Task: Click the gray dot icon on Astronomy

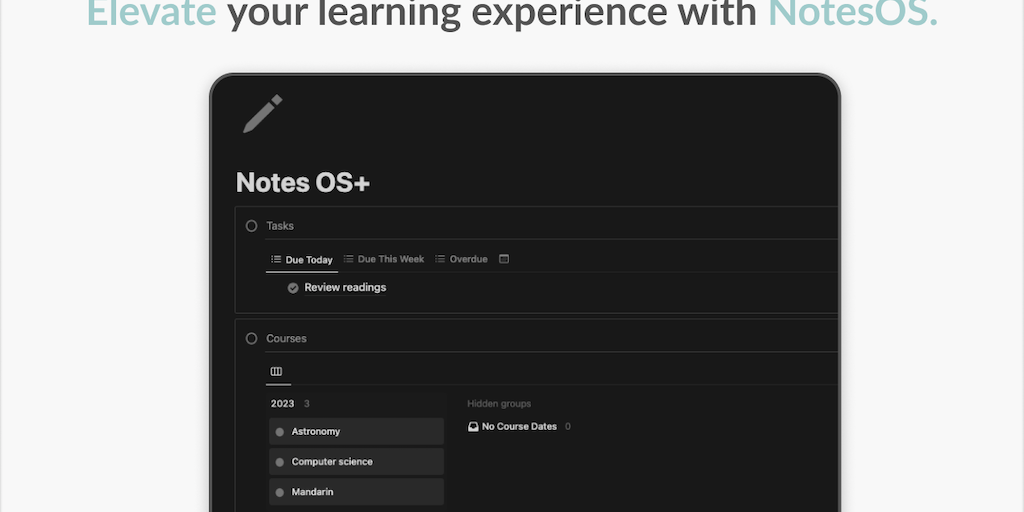Action: coord(280,432)
